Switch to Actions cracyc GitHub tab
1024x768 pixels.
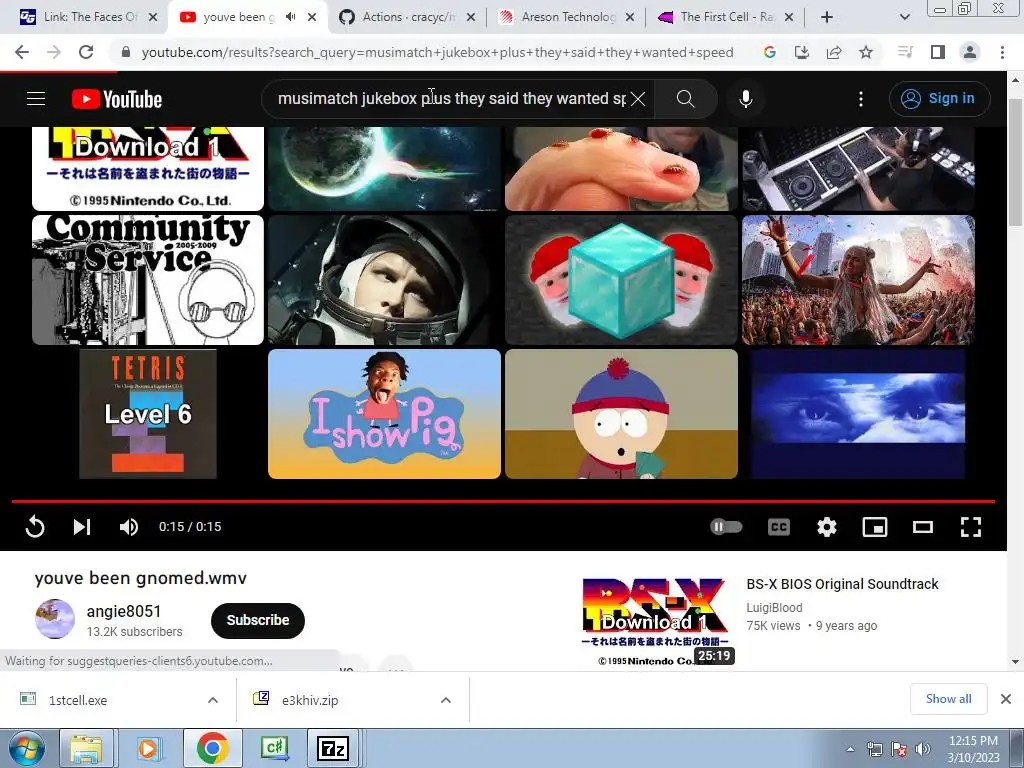pos(408,18)
